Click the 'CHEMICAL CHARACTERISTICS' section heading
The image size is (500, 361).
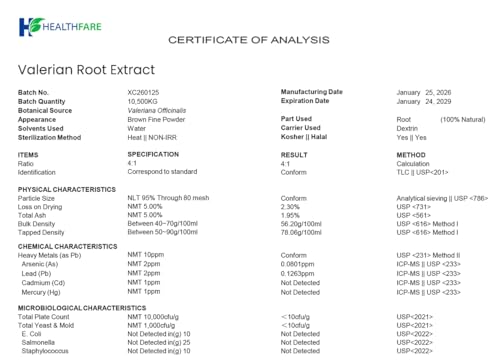[67, 247]
